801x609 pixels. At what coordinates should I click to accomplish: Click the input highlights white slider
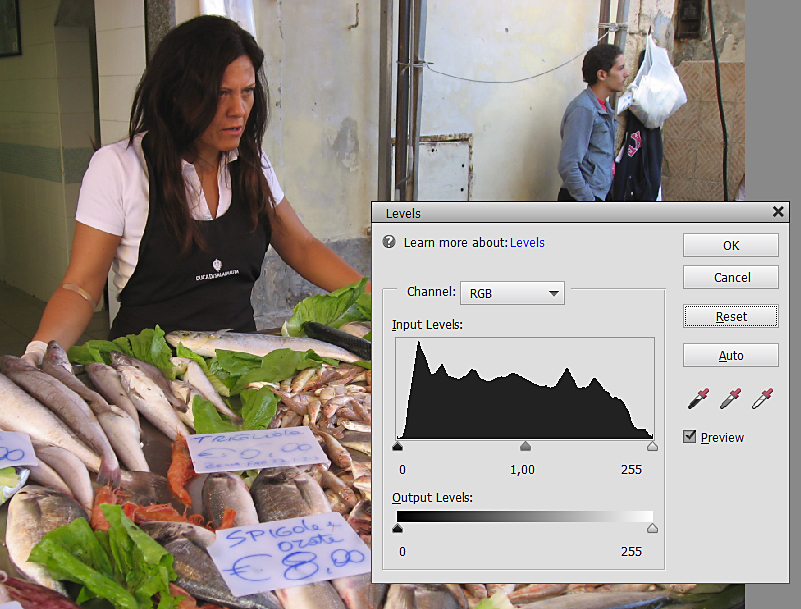pyautogui.click(x=652, y=446)
